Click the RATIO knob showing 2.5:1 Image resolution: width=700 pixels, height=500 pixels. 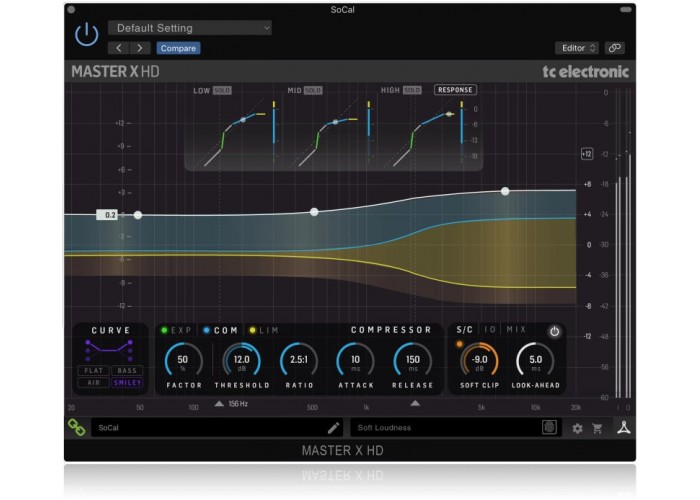(299, 361)
